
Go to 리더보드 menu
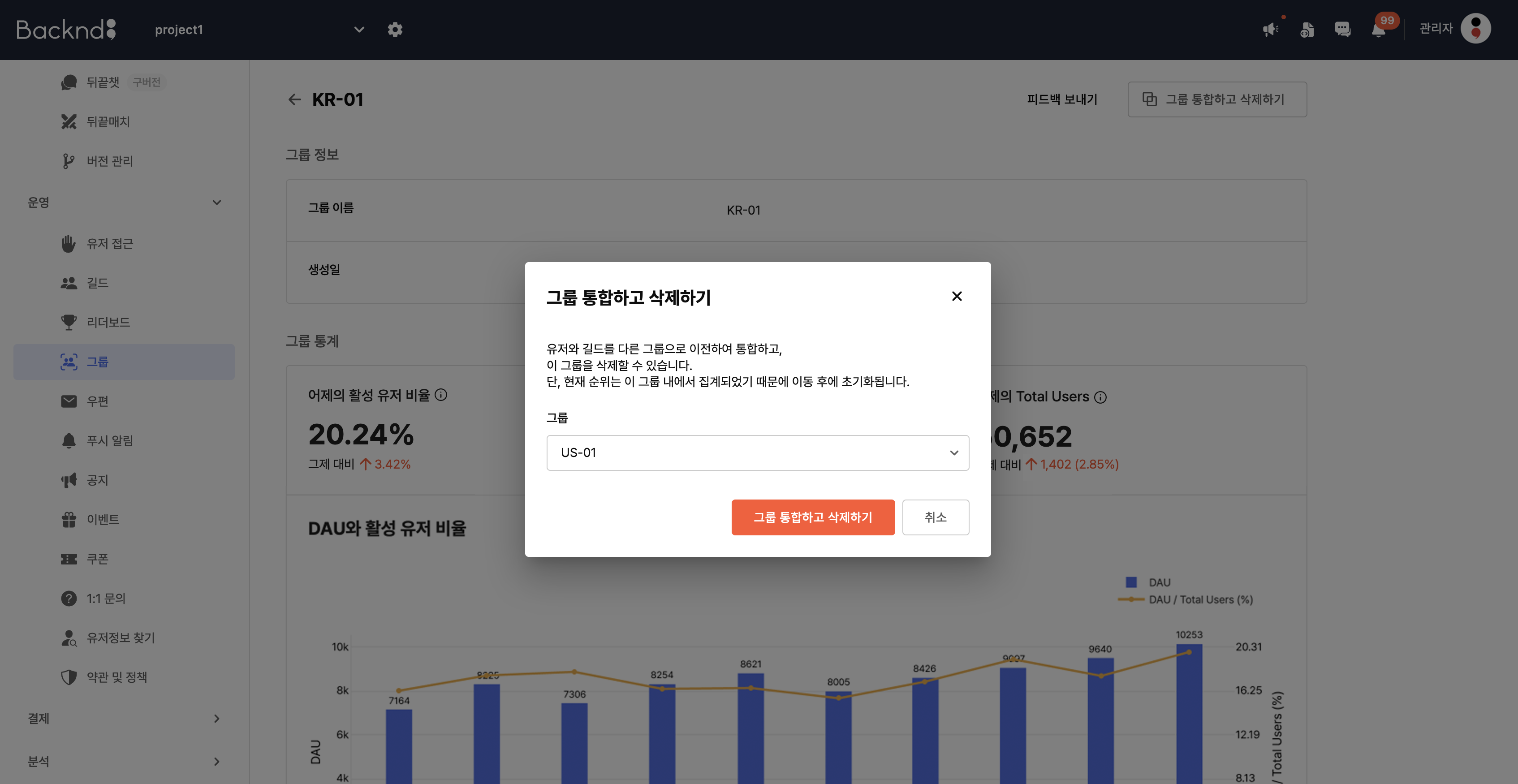pyautogui.click(x=108, y=322)
